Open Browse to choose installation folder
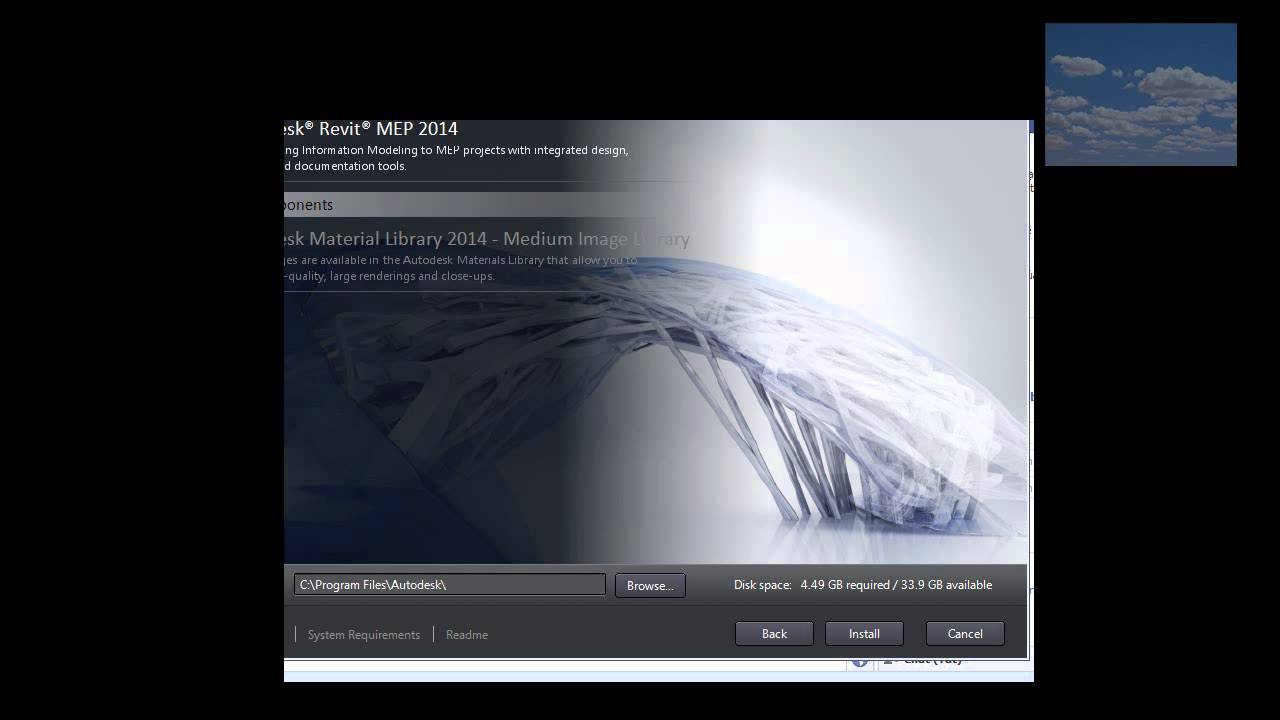 (x=650, y=585)
